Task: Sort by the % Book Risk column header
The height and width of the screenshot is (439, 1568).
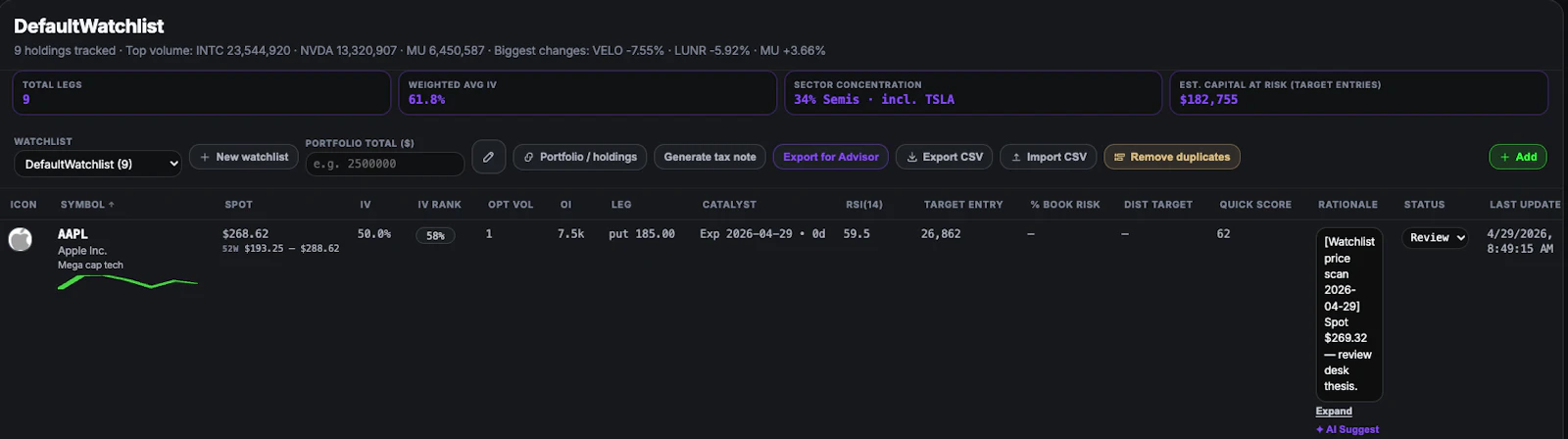Action: click(x=1065, y=205)
